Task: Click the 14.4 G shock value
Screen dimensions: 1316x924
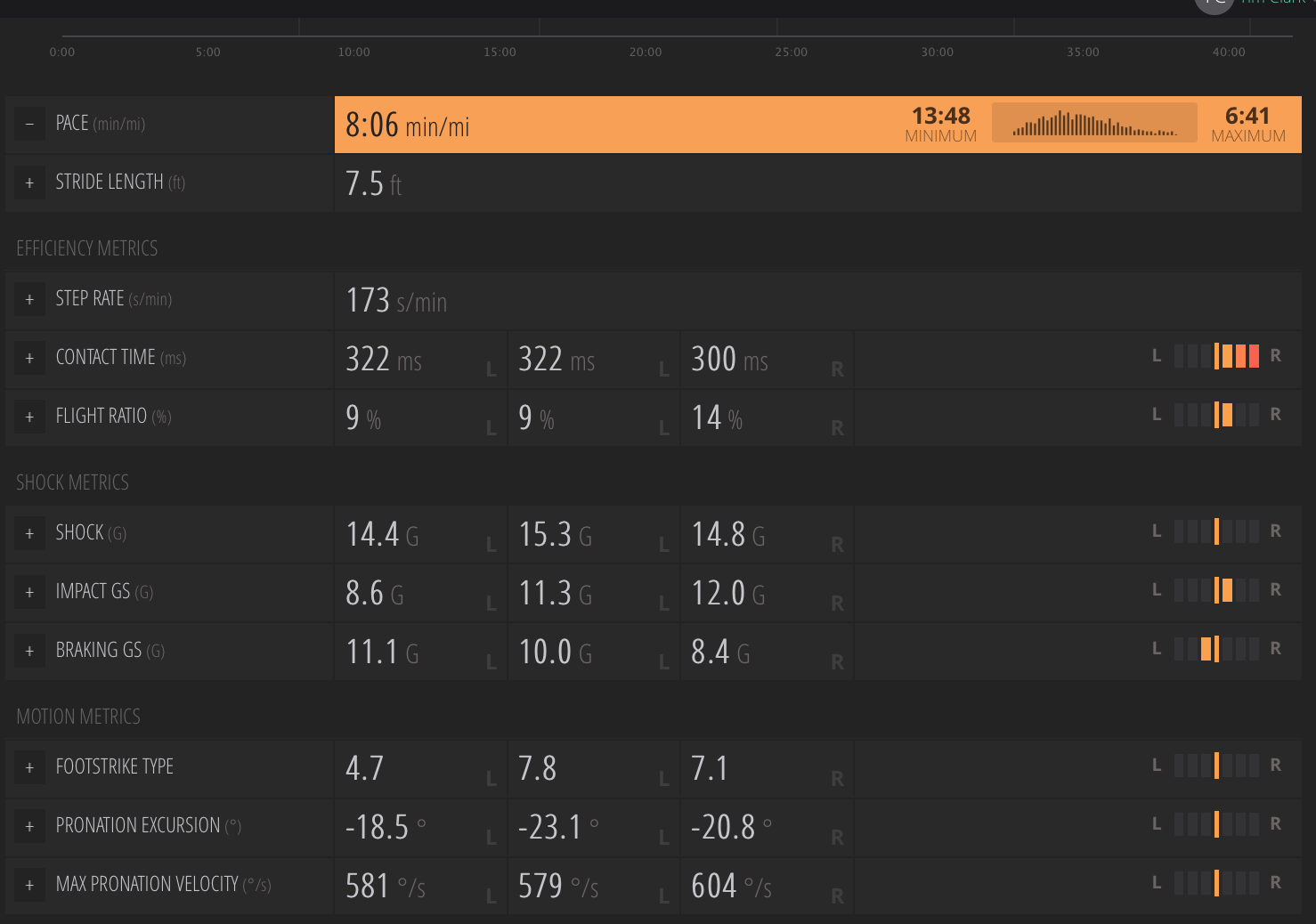Action: coord(383,535)
